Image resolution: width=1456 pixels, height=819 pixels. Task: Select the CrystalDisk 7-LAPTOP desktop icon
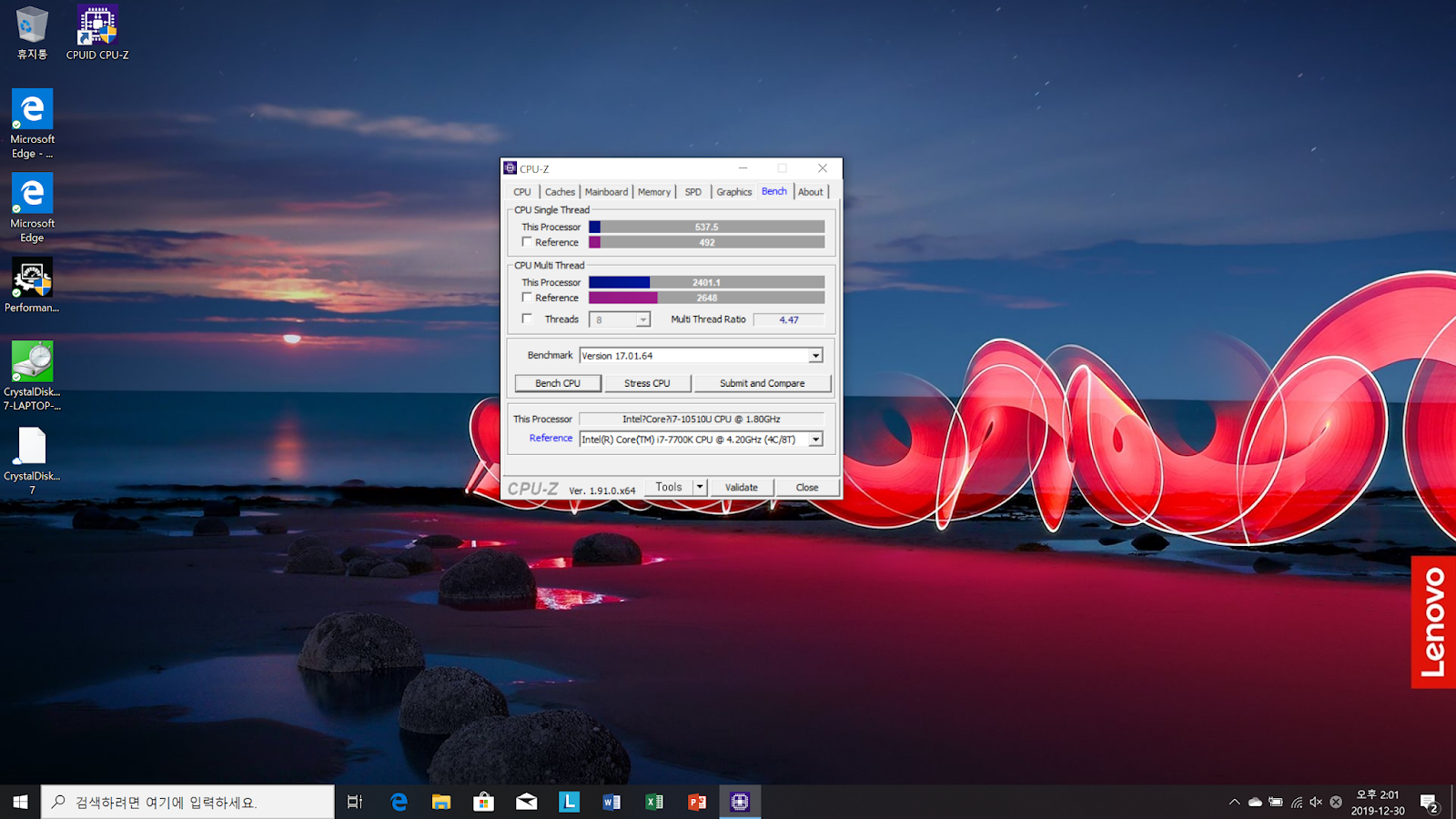(x=32, y=375)
